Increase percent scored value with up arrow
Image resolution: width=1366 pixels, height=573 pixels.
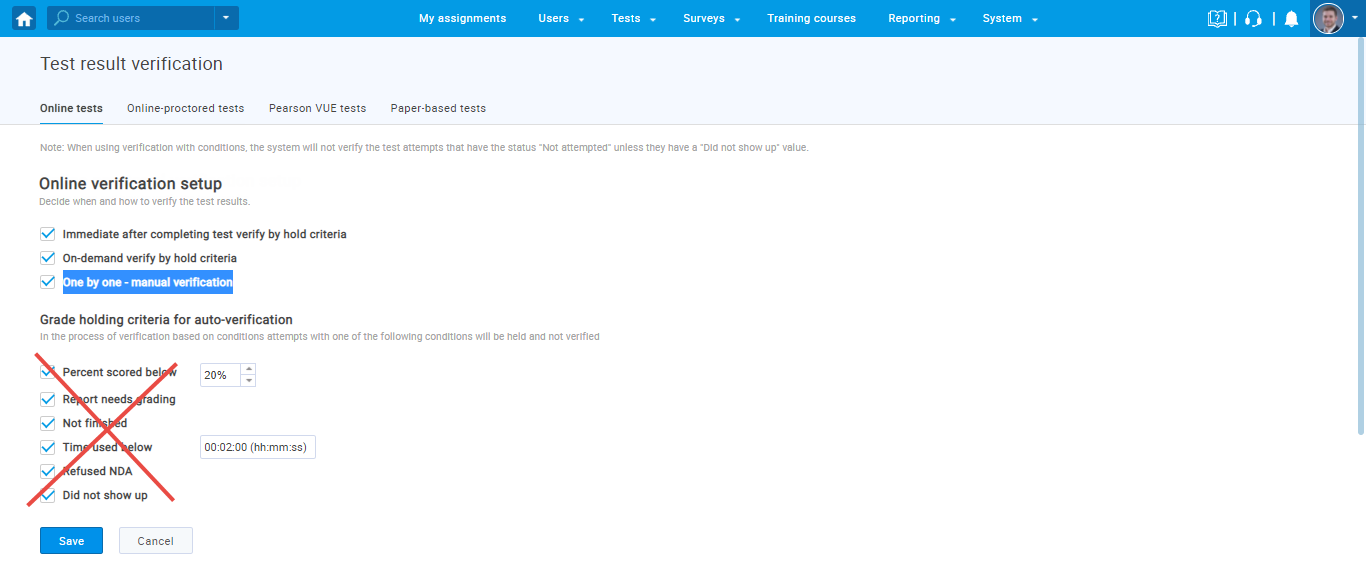pyautogui.click(x=248, y=369)
